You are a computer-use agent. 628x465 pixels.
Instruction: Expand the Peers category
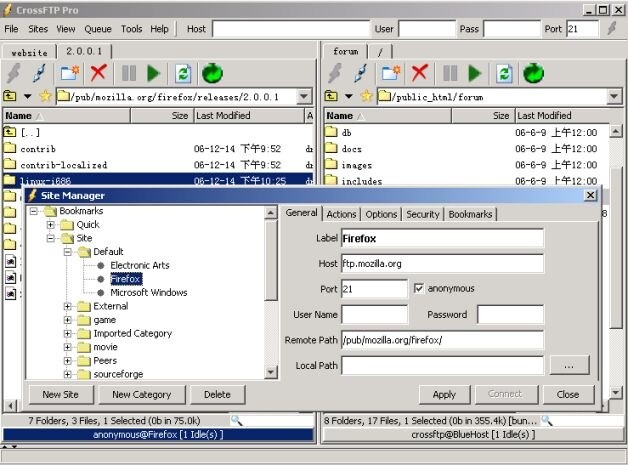click(x=67, y=361)
